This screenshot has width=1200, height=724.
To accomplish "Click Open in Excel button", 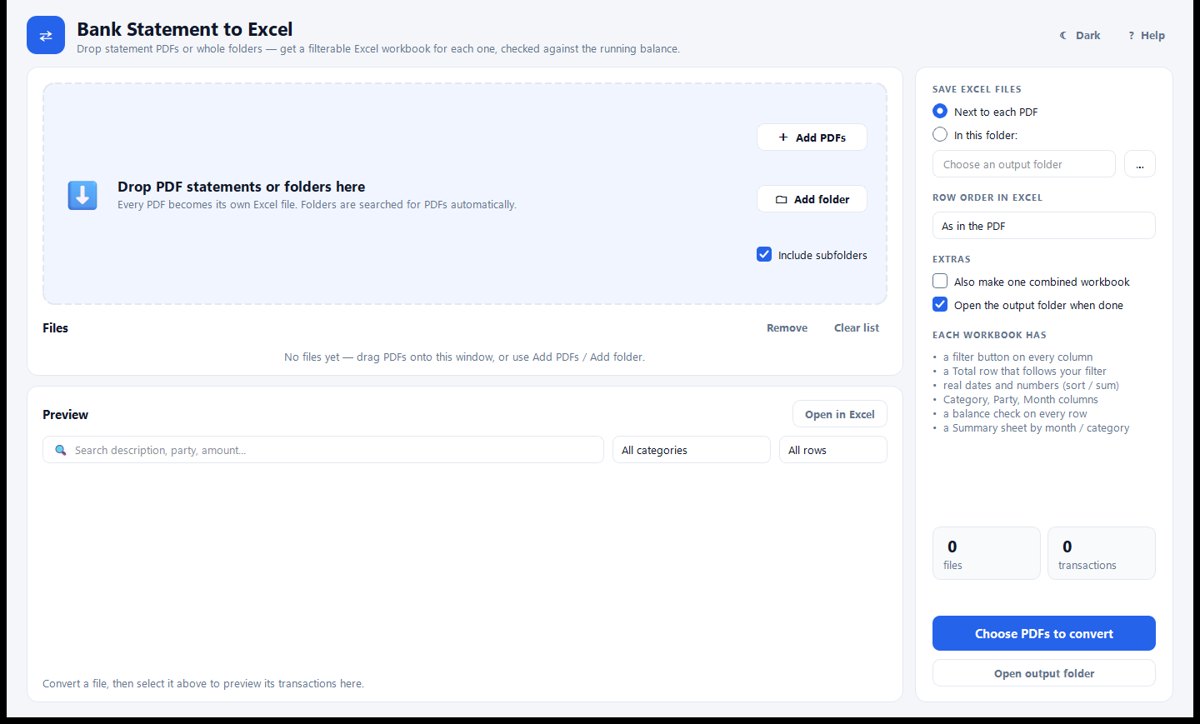I will pos(840,414).
